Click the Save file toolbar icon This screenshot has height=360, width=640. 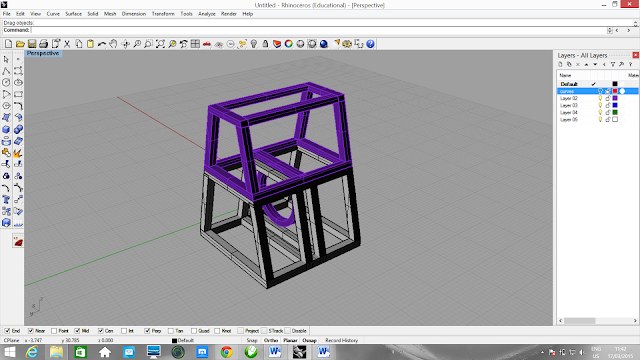32,44
